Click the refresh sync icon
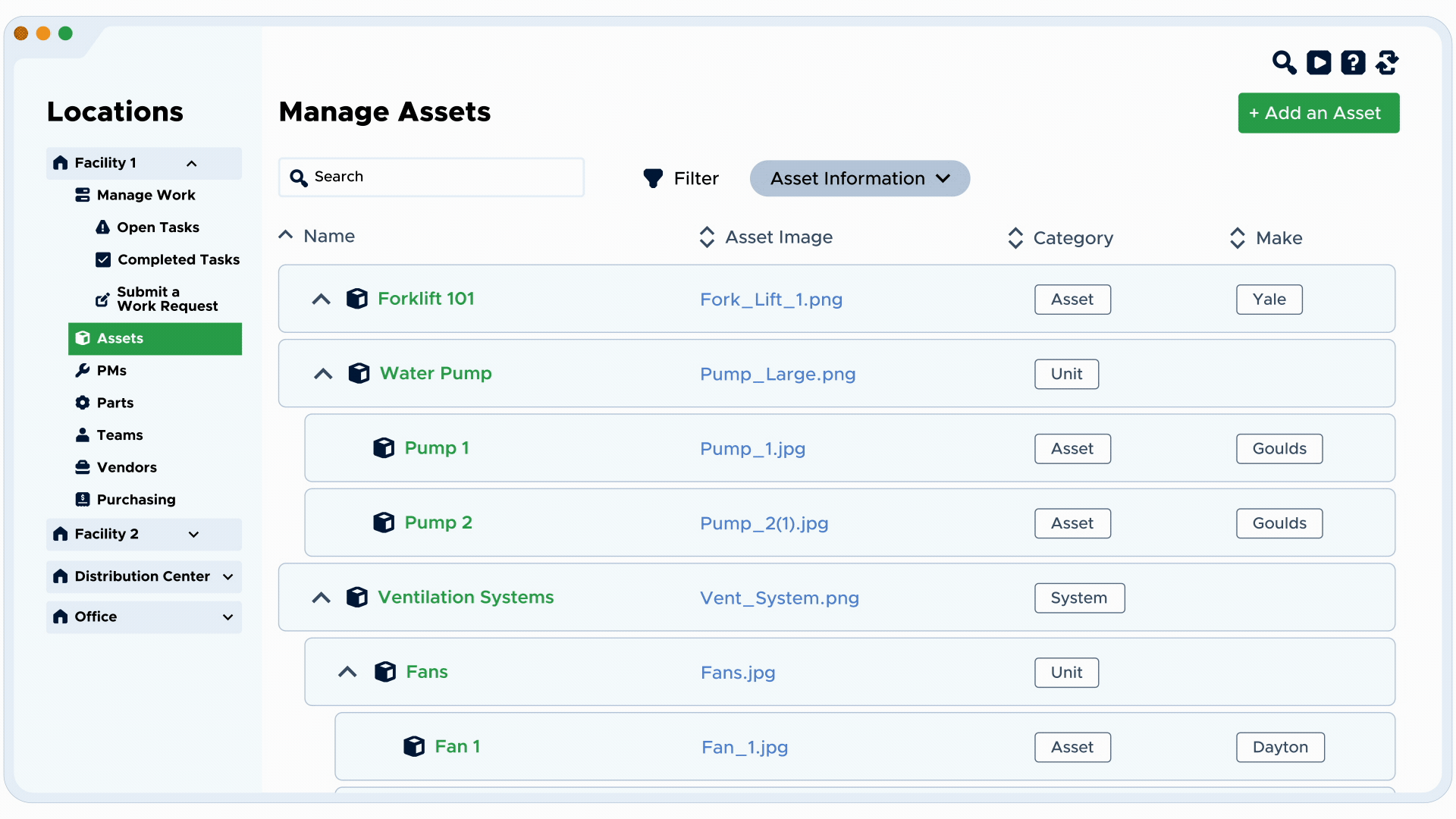This screenshot has height=819, width=1456. (1387, 62)
